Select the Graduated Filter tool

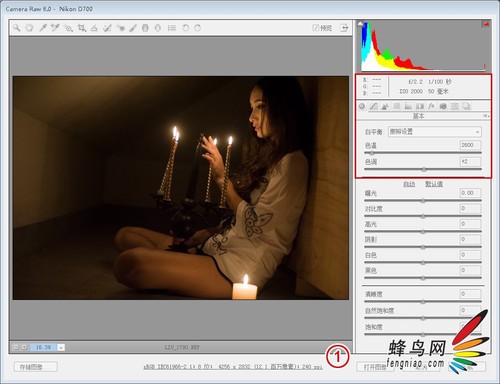click(145, 28)
